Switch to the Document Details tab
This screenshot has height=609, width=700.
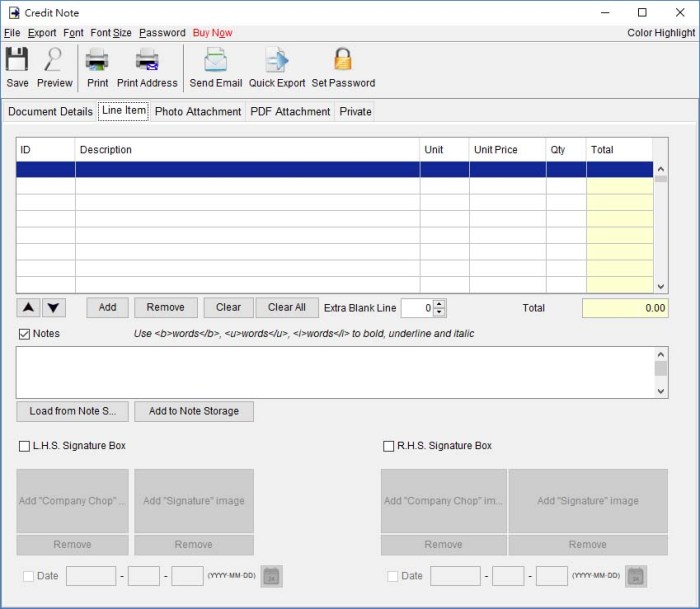tap(50, 112)
